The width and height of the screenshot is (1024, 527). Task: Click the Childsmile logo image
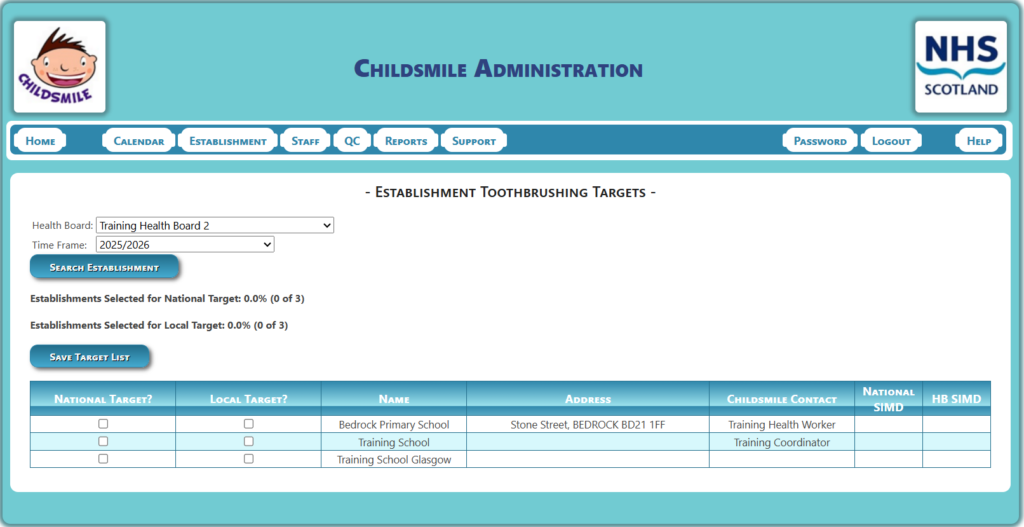point(60,67)
